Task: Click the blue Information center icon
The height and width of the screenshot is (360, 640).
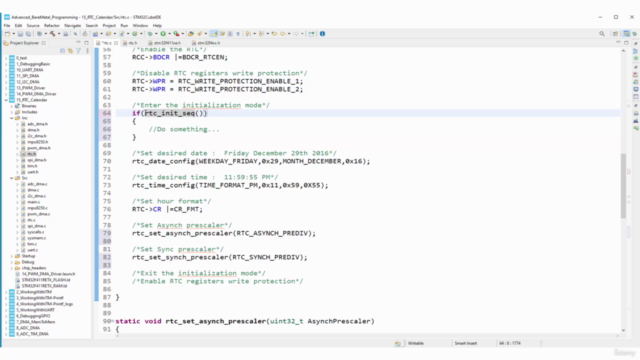Action: point(322,34)
